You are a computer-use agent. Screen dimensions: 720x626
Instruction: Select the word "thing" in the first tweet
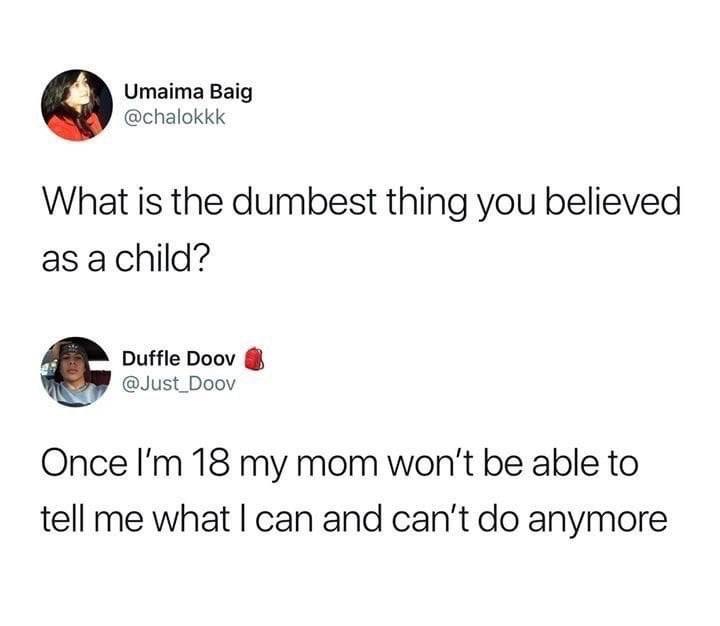pos(428,204)
